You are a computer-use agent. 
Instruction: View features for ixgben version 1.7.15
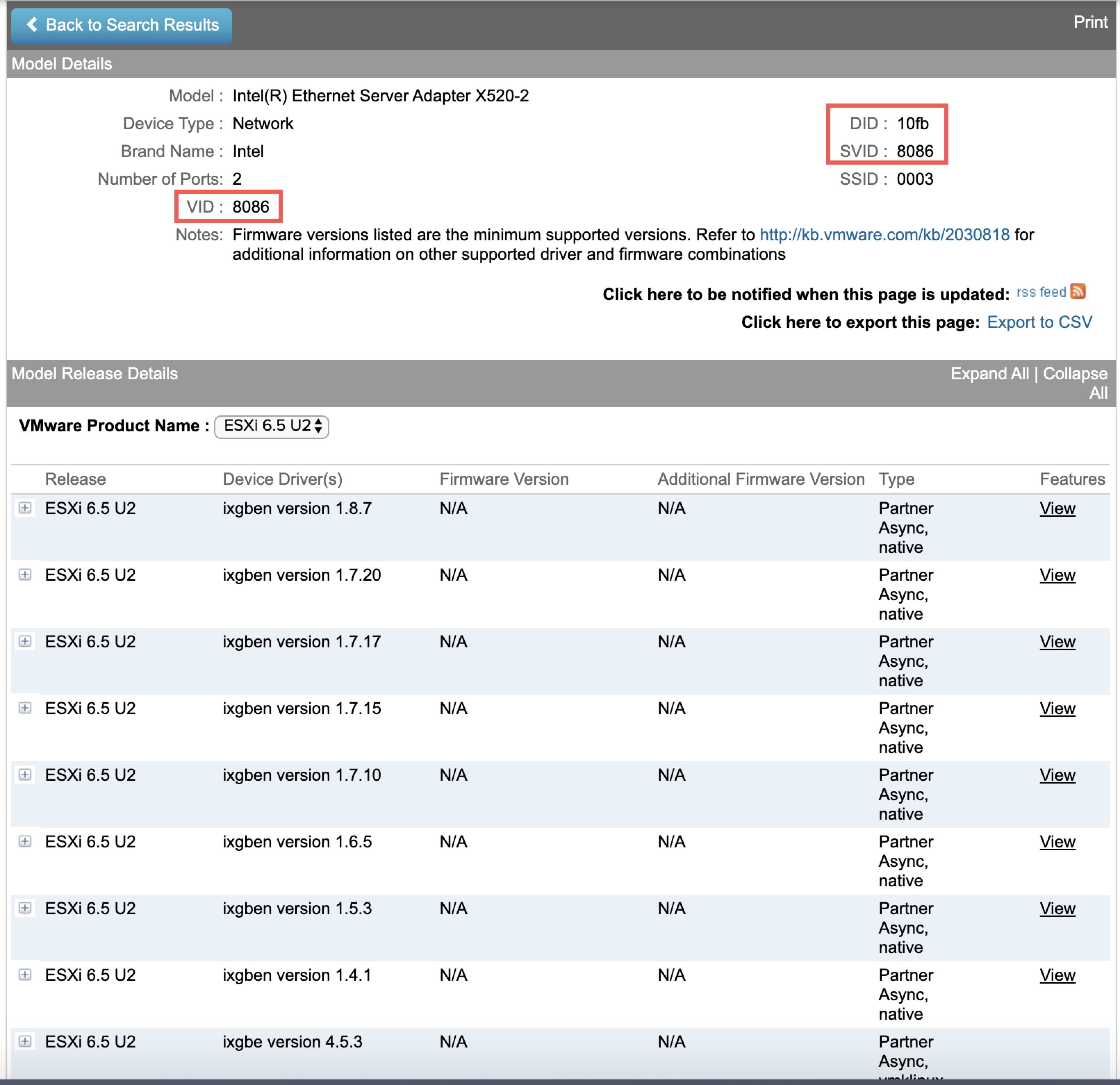(x=1057, y=709)
